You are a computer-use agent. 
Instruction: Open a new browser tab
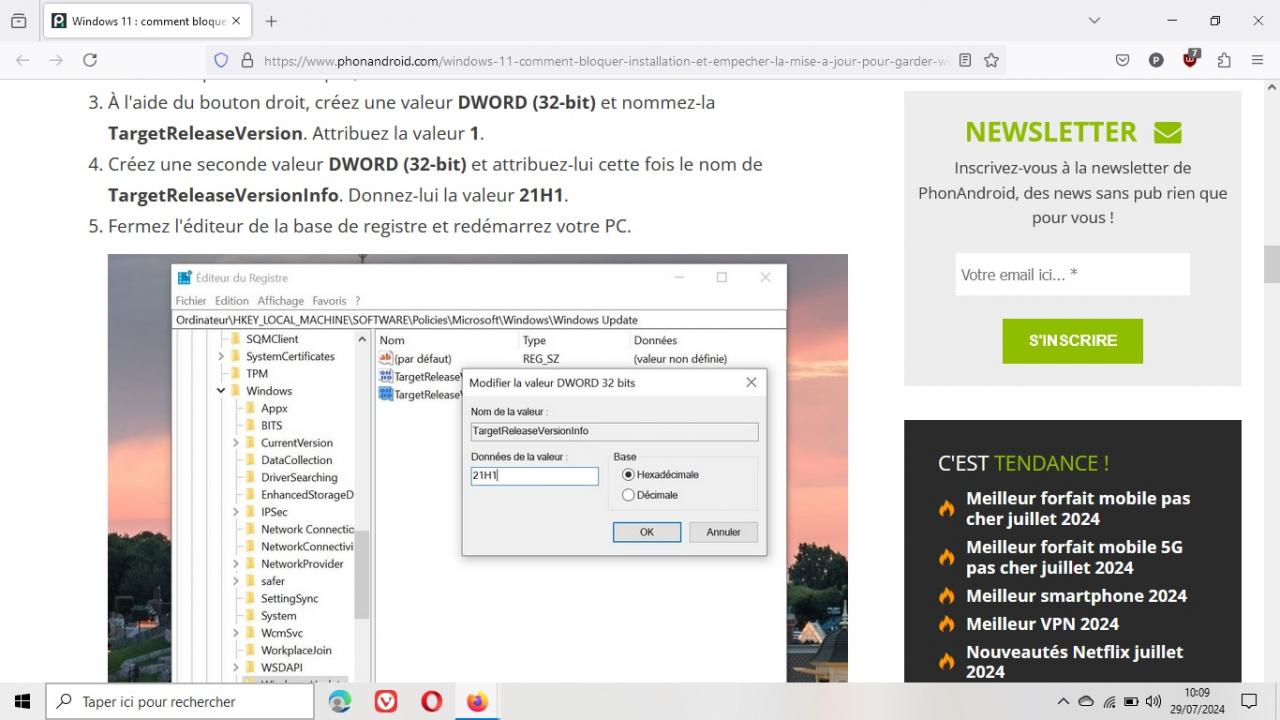point(271,21)
